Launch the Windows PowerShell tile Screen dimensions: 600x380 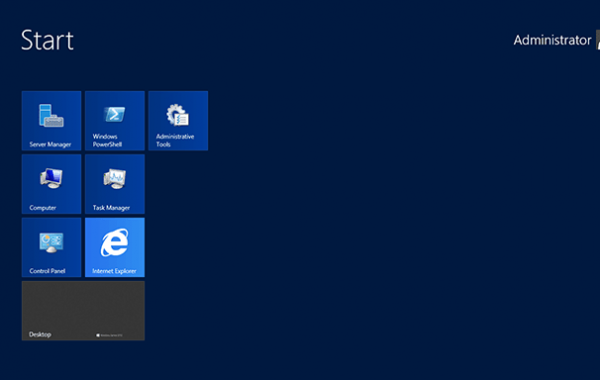(115, 121)
